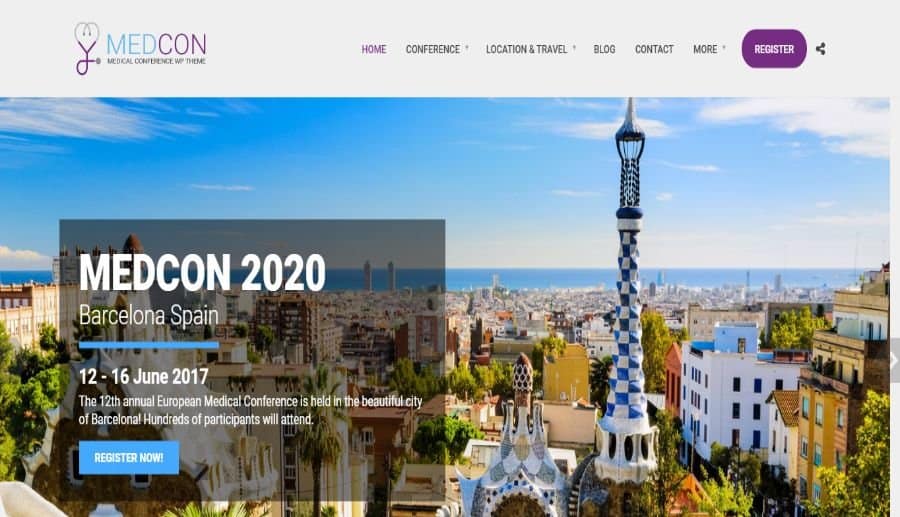Open the share icon beside Register
This screenshot has height=517, width=900.
click(821, 49)
